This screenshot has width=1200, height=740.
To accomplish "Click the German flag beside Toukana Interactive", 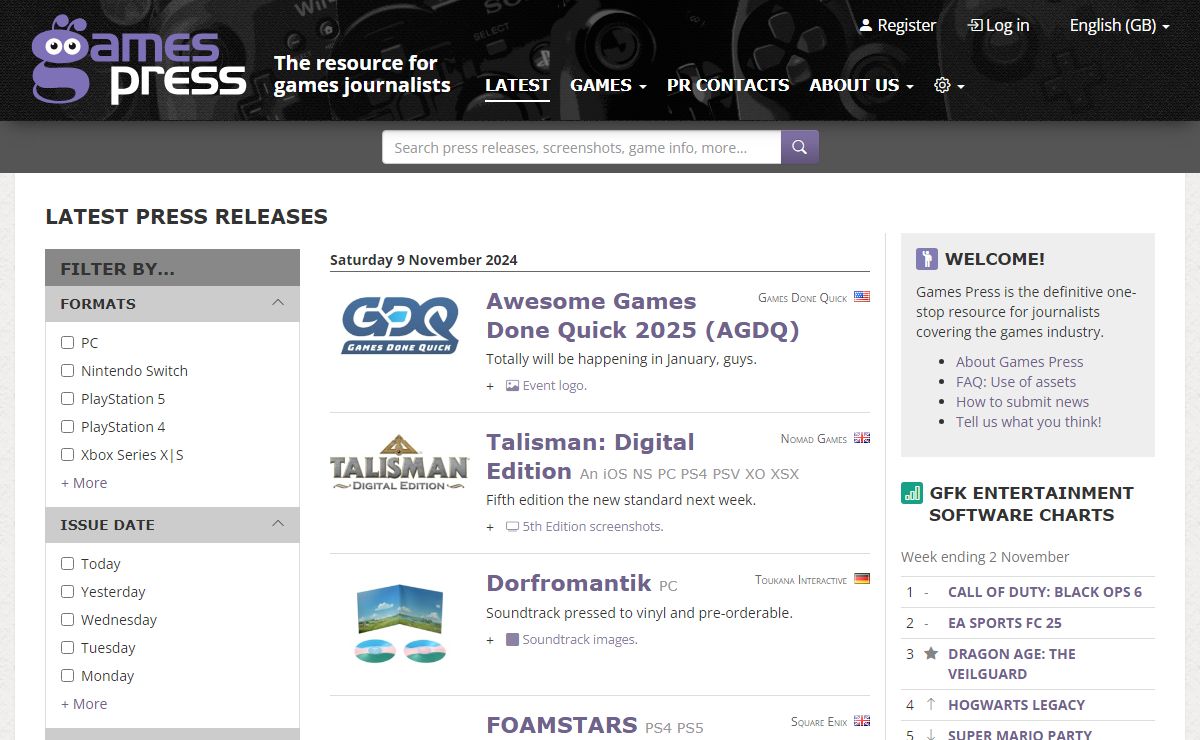I will tap(862, 579).
